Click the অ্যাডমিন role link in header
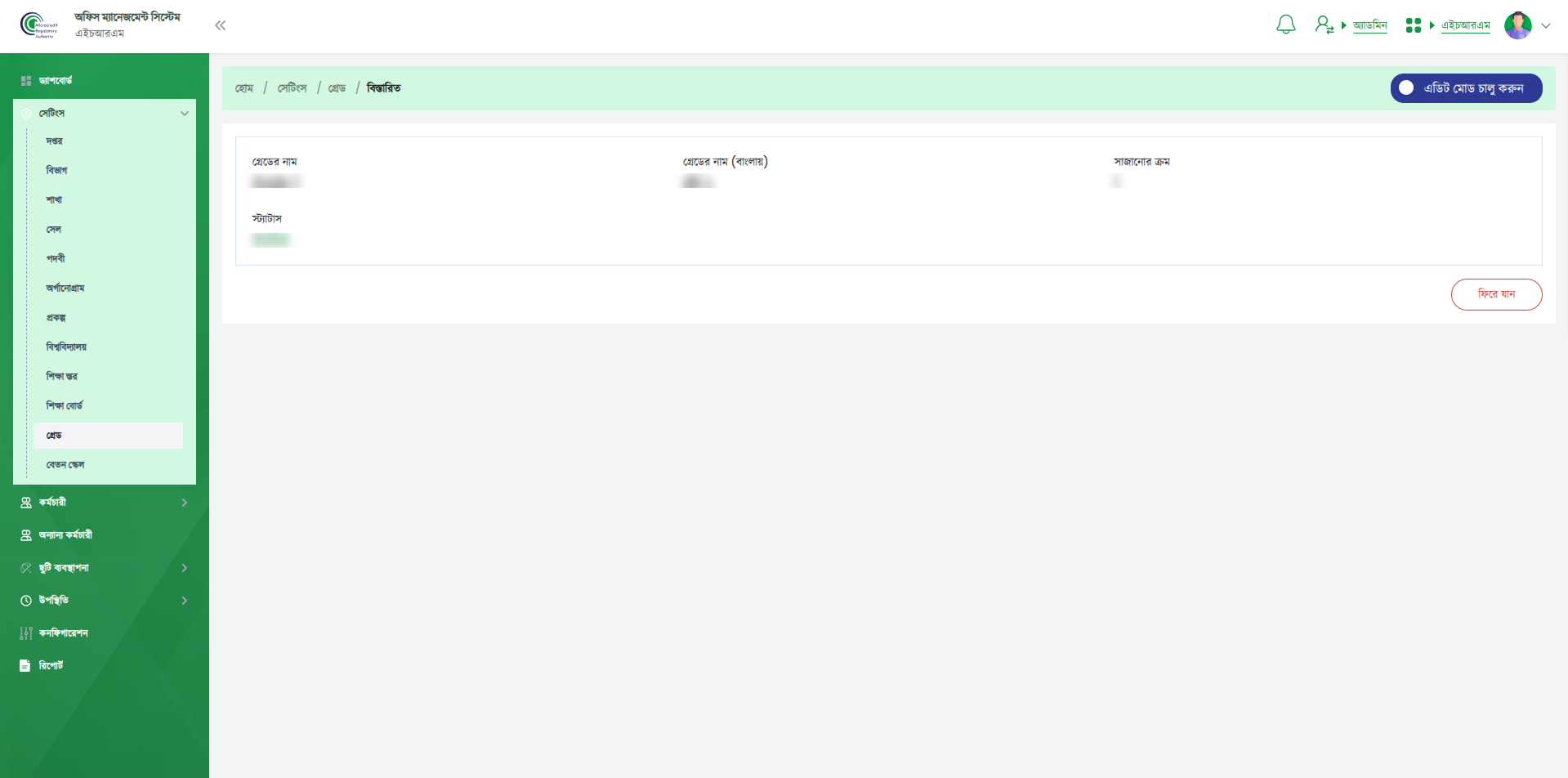1568x778 pixels. coord(1369,25)
